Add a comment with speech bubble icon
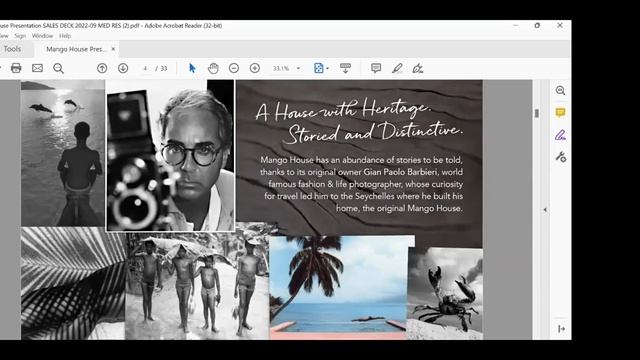The height and width of the screenshot is (360, 640). (x=376, y=68)
